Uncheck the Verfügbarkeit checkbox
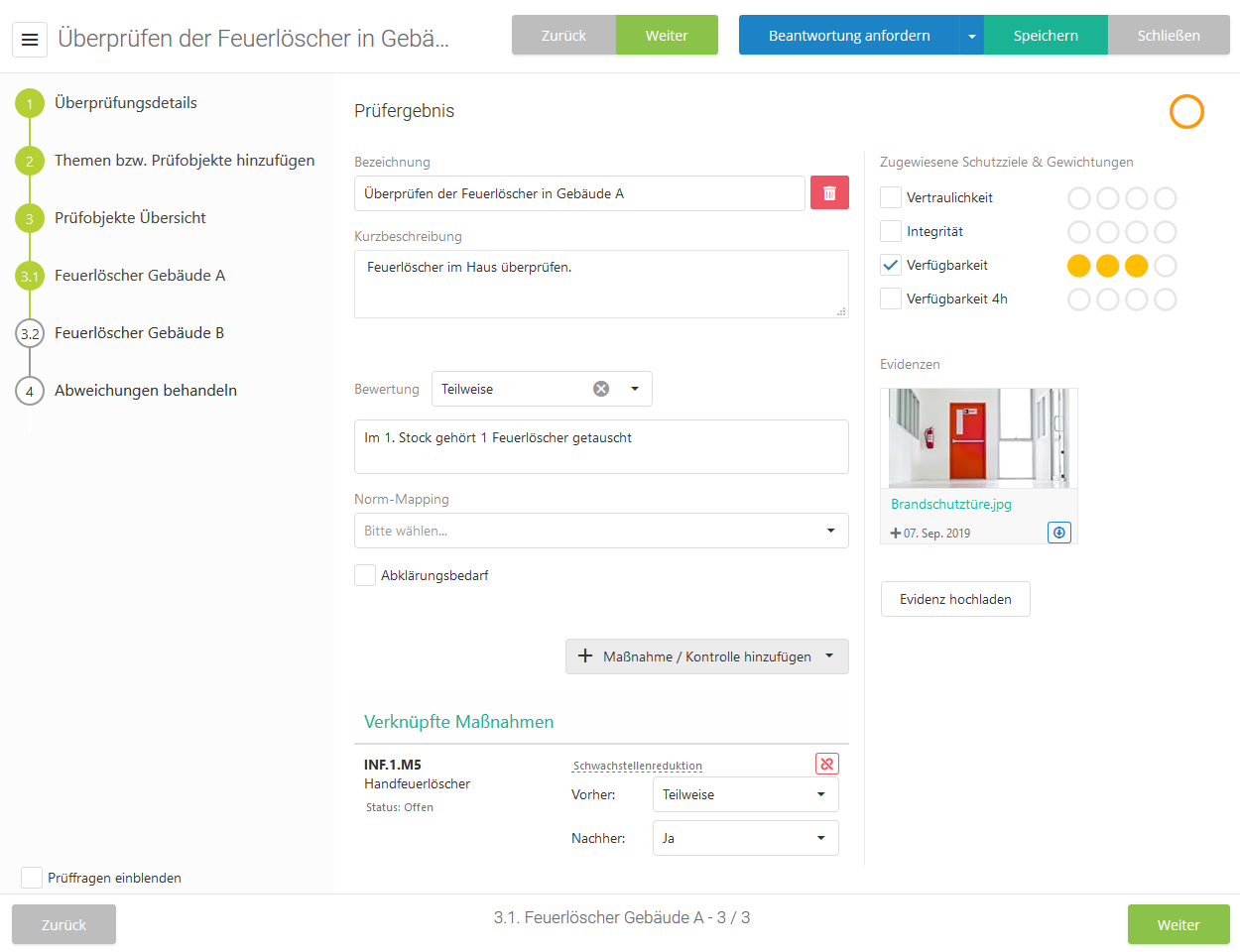The width and height of the screenshot is (1240, 952). click(891, 265)
